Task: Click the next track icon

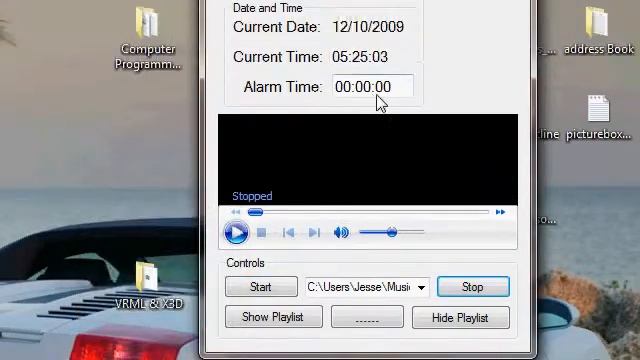Action: click(x=314, y=233)
